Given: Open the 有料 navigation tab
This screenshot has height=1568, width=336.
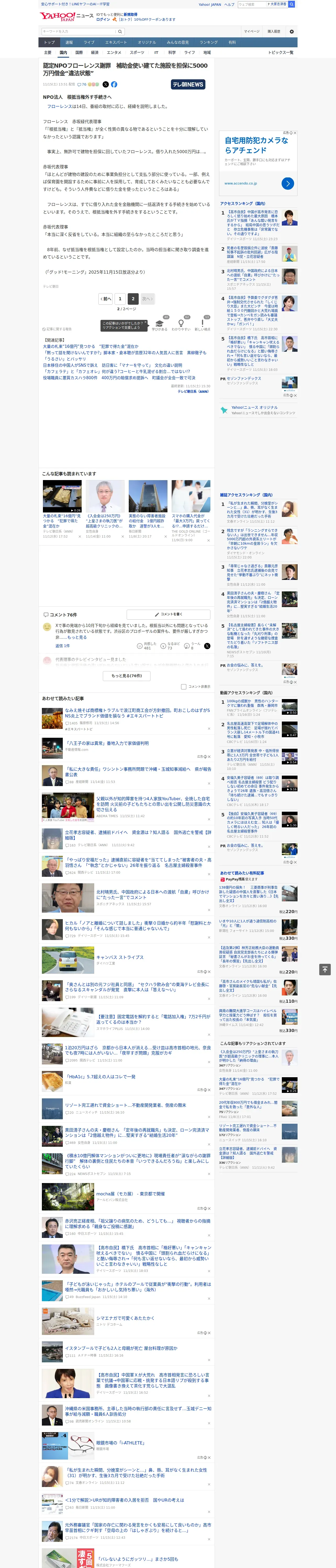Looking at the screenshot, I should [x=232, y=43].
